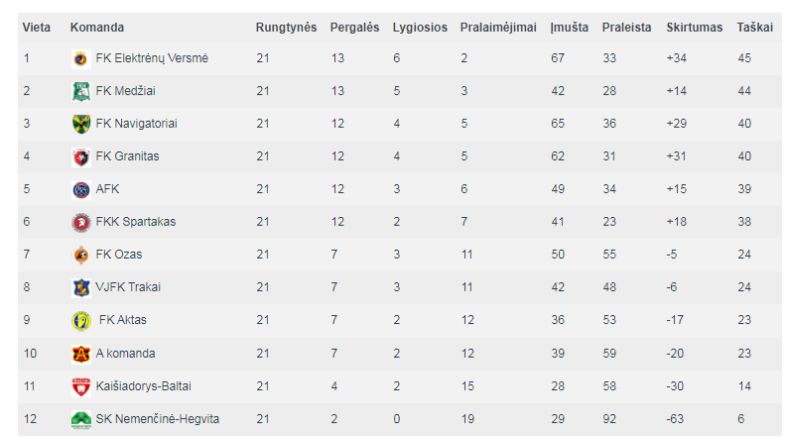Click the FK Granitas team logo
789x442 pixels.
coord(81,157)
